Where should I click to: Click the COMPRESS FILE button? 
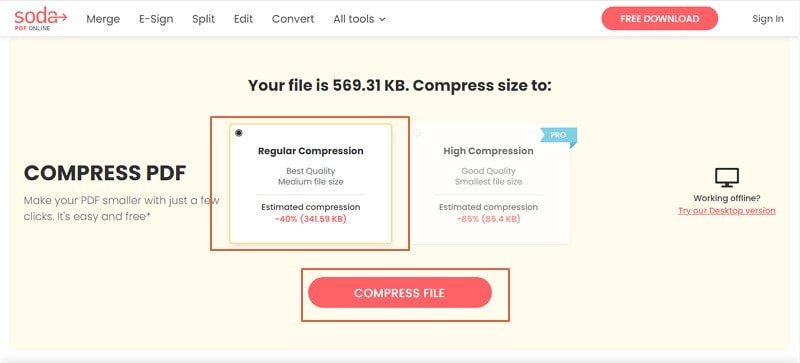tap(399, 293)
